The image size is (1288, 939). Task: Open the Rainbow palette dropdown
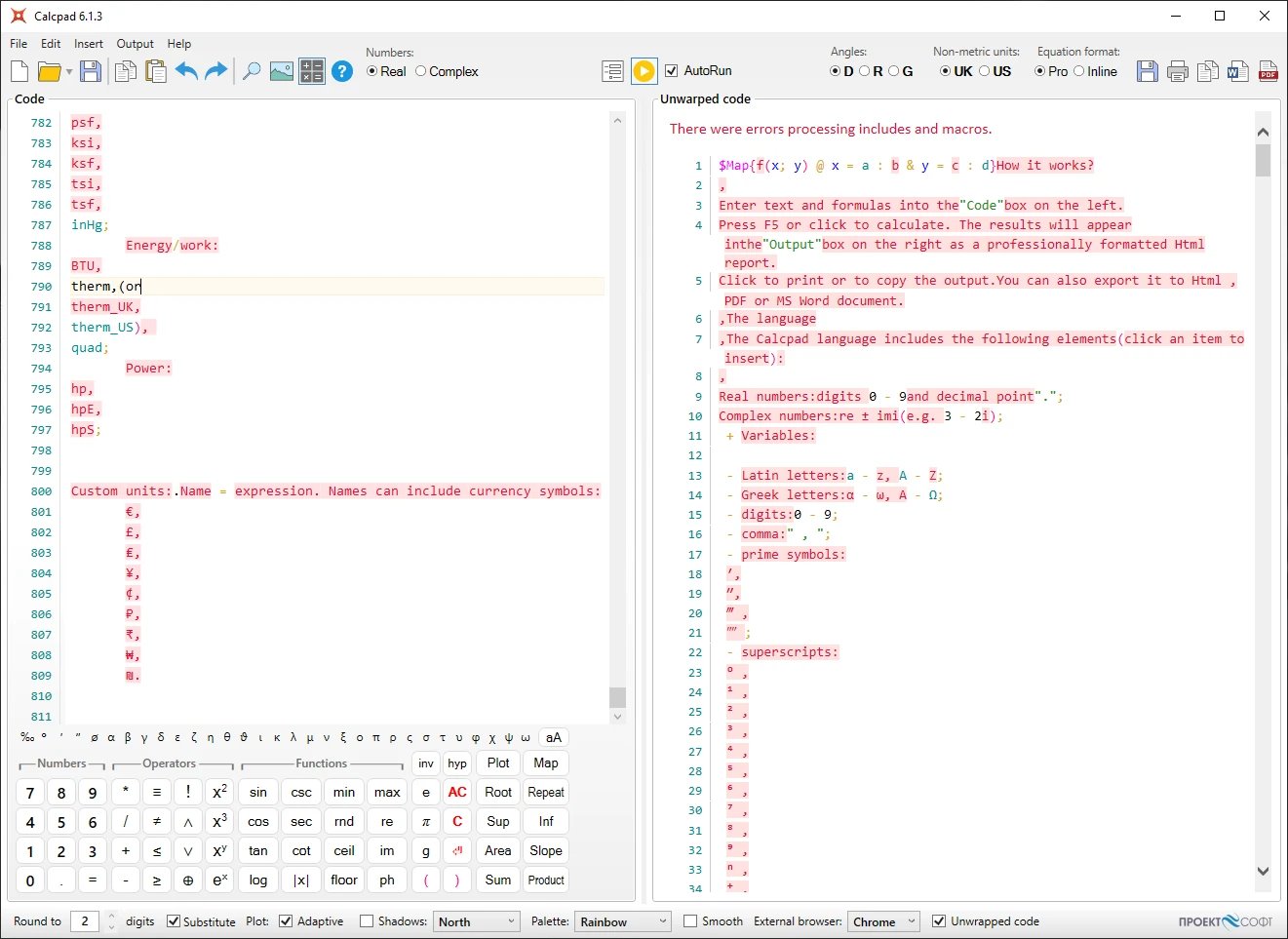click(x=622, y=921)
